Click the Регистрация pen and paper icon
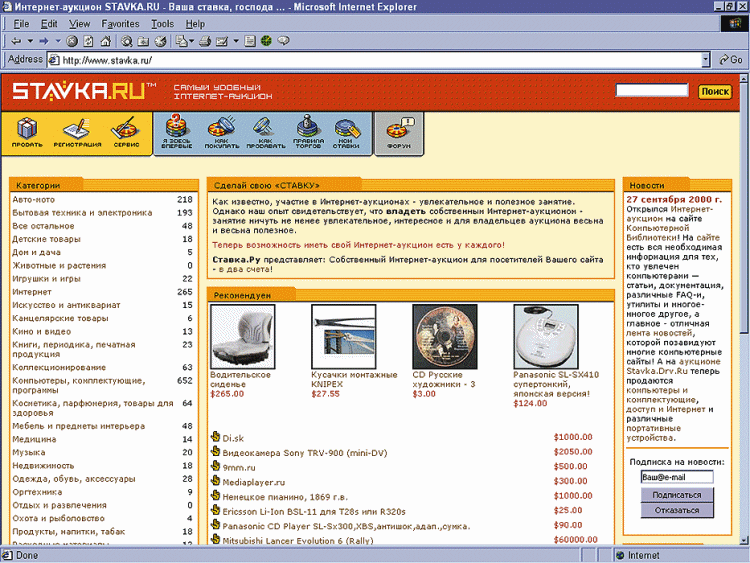The height and width of the screenshot is (563, 750). coord(77,128)
